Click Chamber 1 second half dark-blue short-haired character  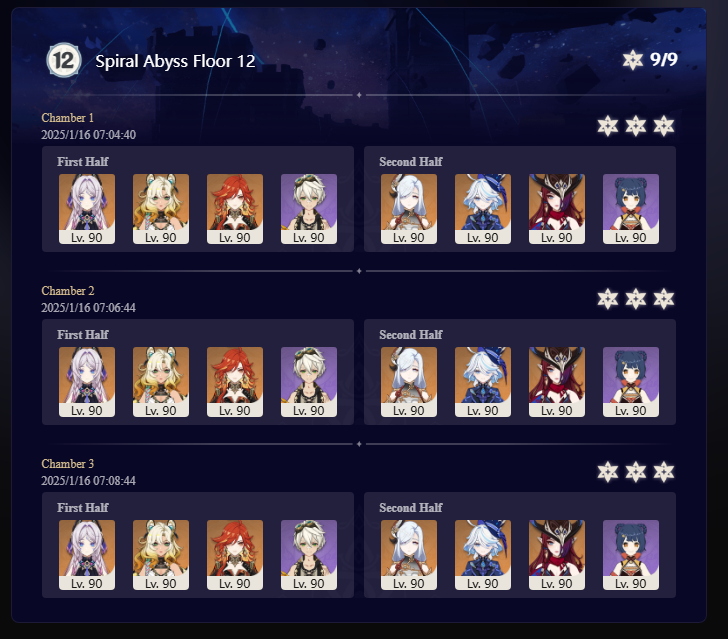pos(631,209)
